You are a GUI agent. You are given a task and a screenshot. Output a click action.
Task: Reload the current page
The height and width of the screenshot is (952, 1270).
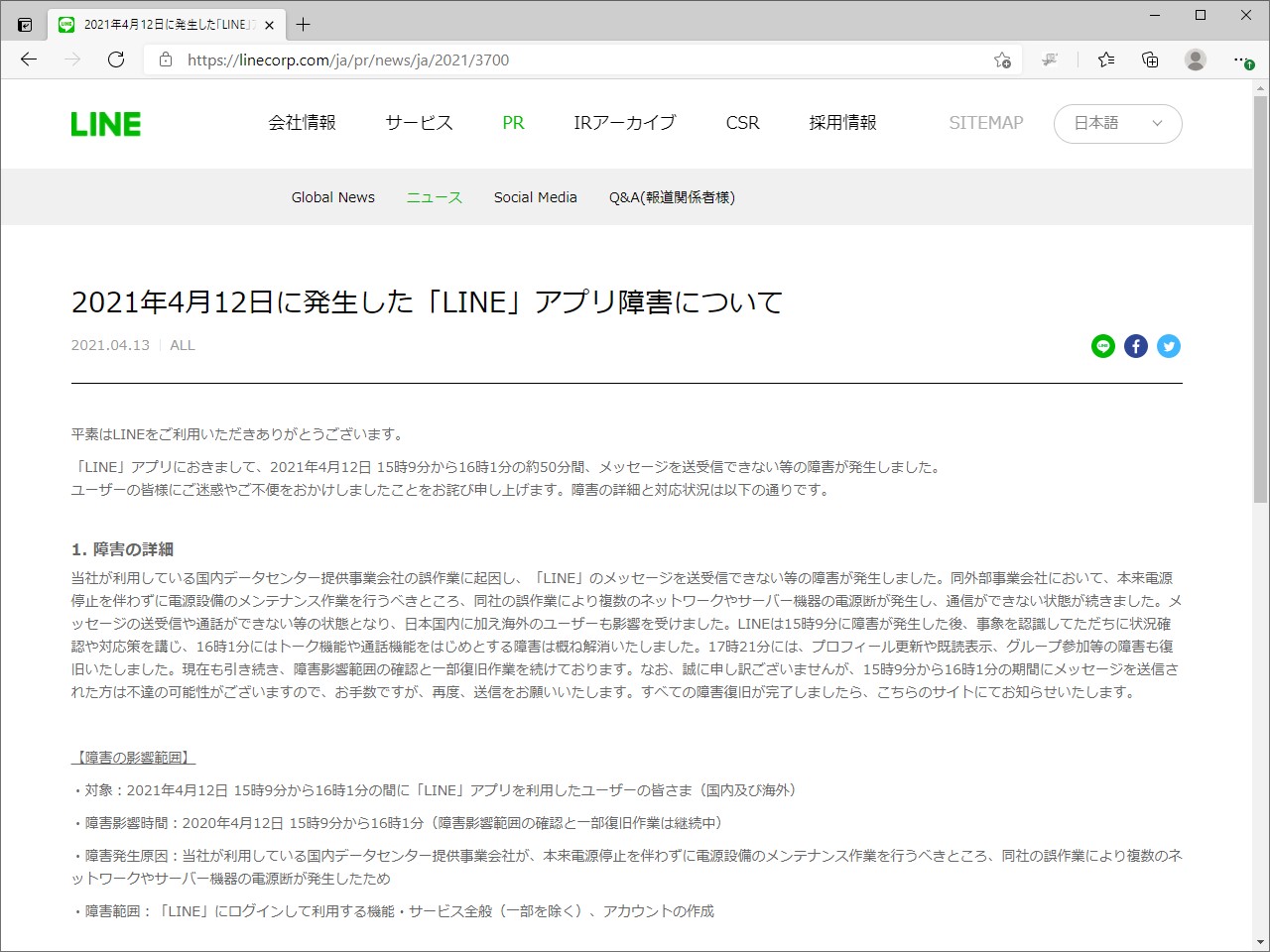click(x=116, y=59)
